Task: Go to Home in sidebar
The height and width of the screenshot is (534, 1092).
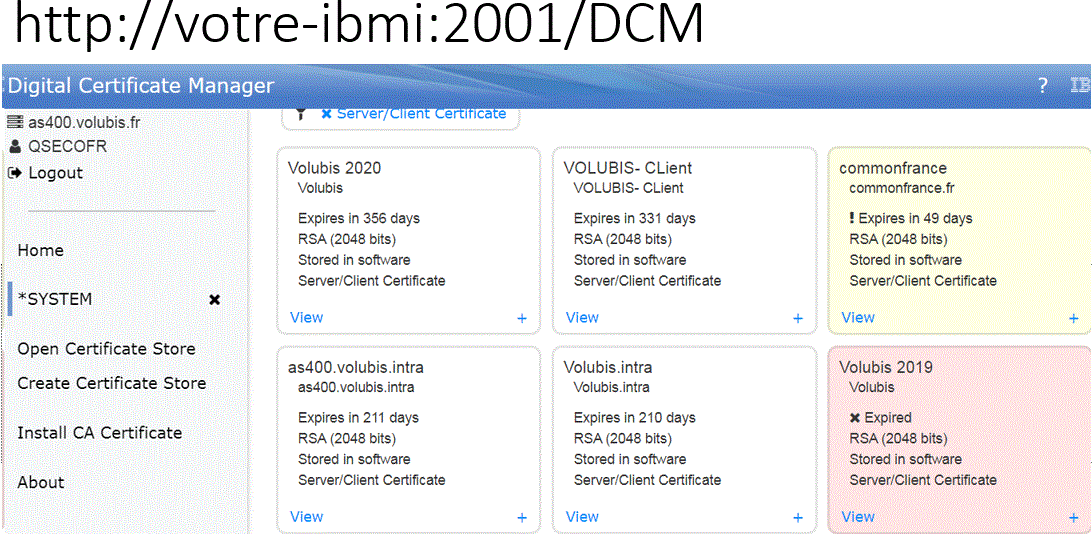Action: coord(40,250)
